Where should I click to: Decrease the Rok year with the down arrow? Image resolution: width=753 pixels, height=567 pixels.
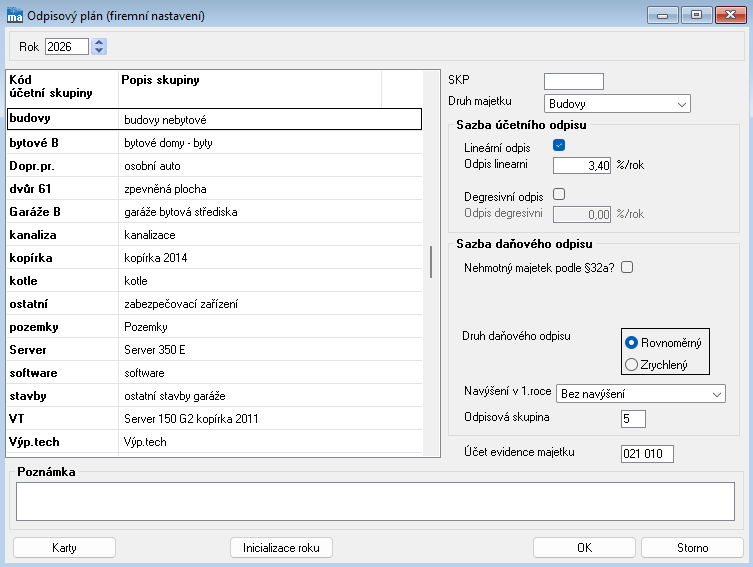(x=99, y=50)
